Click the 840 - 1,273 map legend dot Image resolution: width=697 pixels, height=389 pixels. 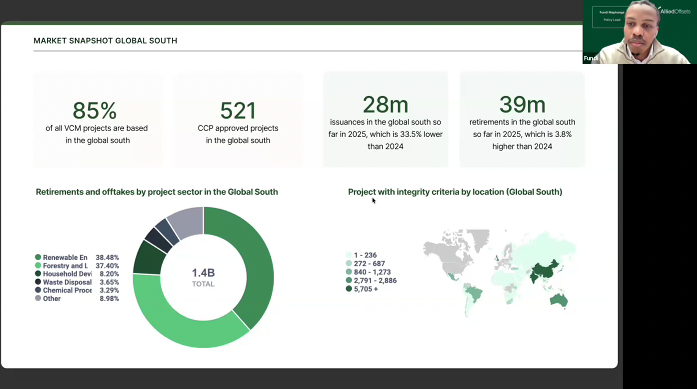[x=349, y=272]
